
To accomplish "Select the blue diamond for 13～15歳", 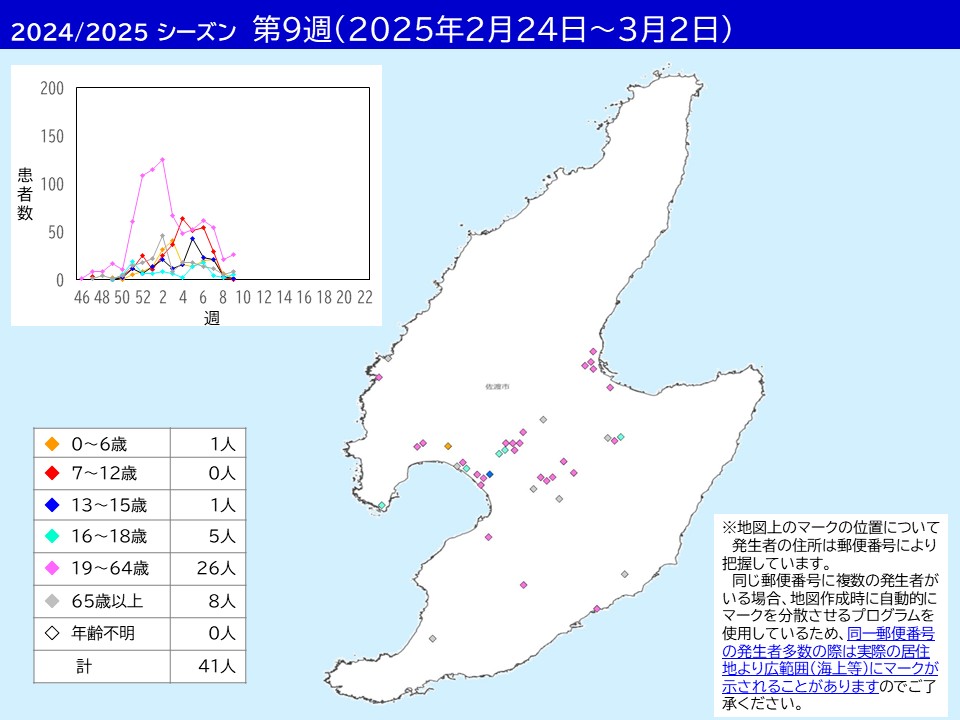I will pos(53,505).
